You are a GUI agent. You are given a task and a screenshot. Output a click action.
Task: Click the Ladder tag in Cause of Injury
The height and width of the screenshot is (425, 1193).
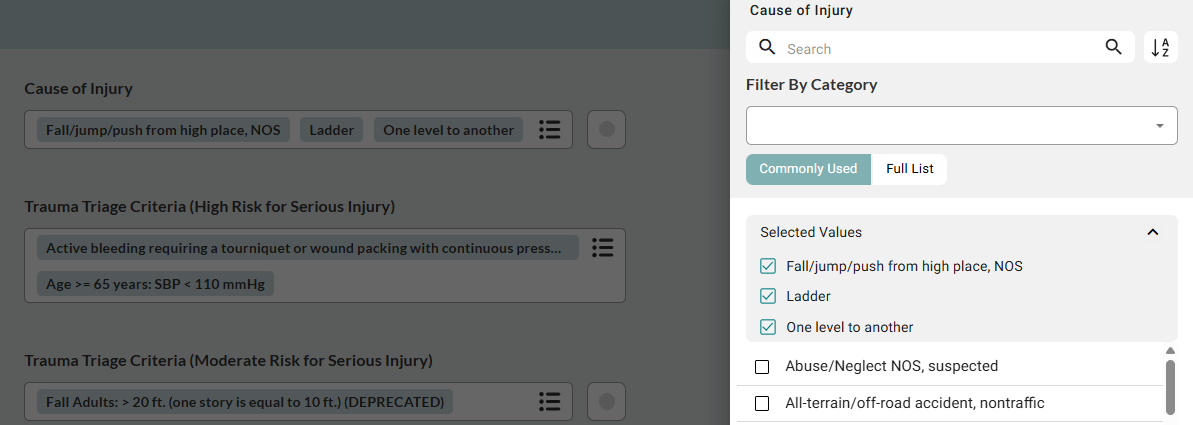331,130
